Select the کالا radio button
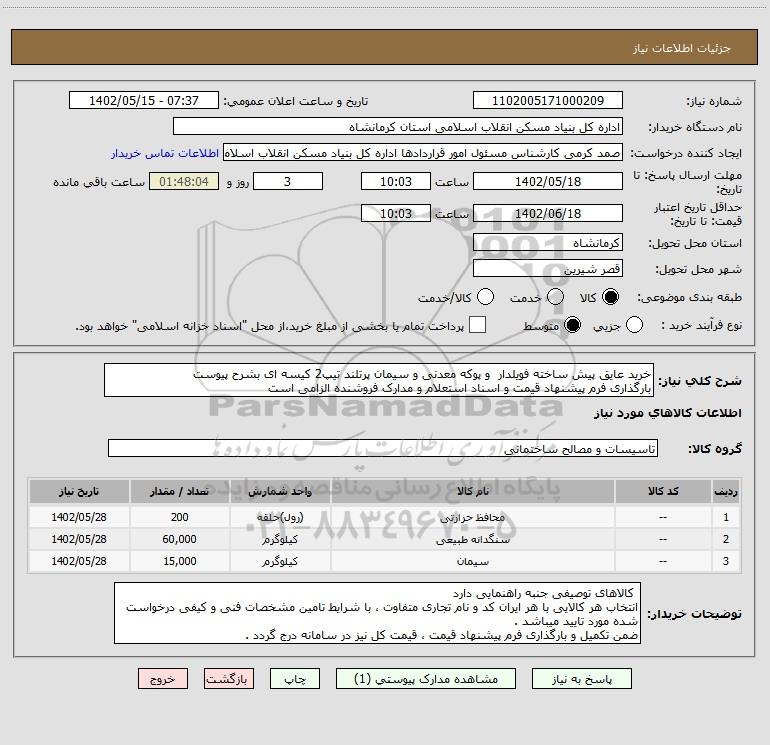 coord(610,297)
